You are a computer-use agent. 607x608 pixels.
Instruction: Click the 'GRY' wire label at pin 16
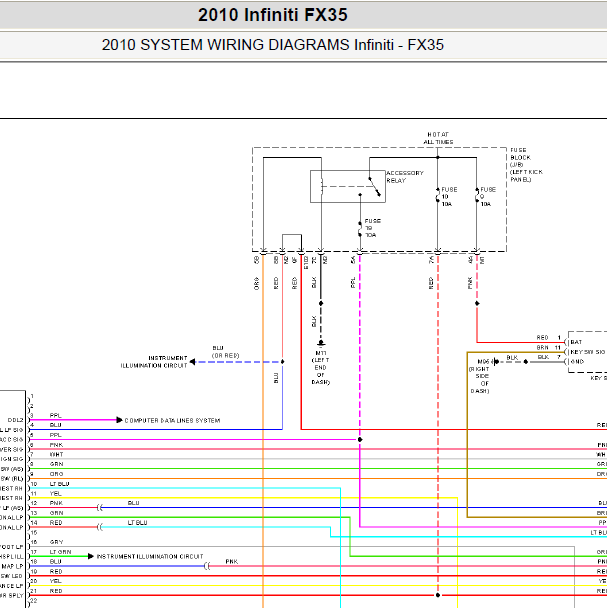click(56, 542)
